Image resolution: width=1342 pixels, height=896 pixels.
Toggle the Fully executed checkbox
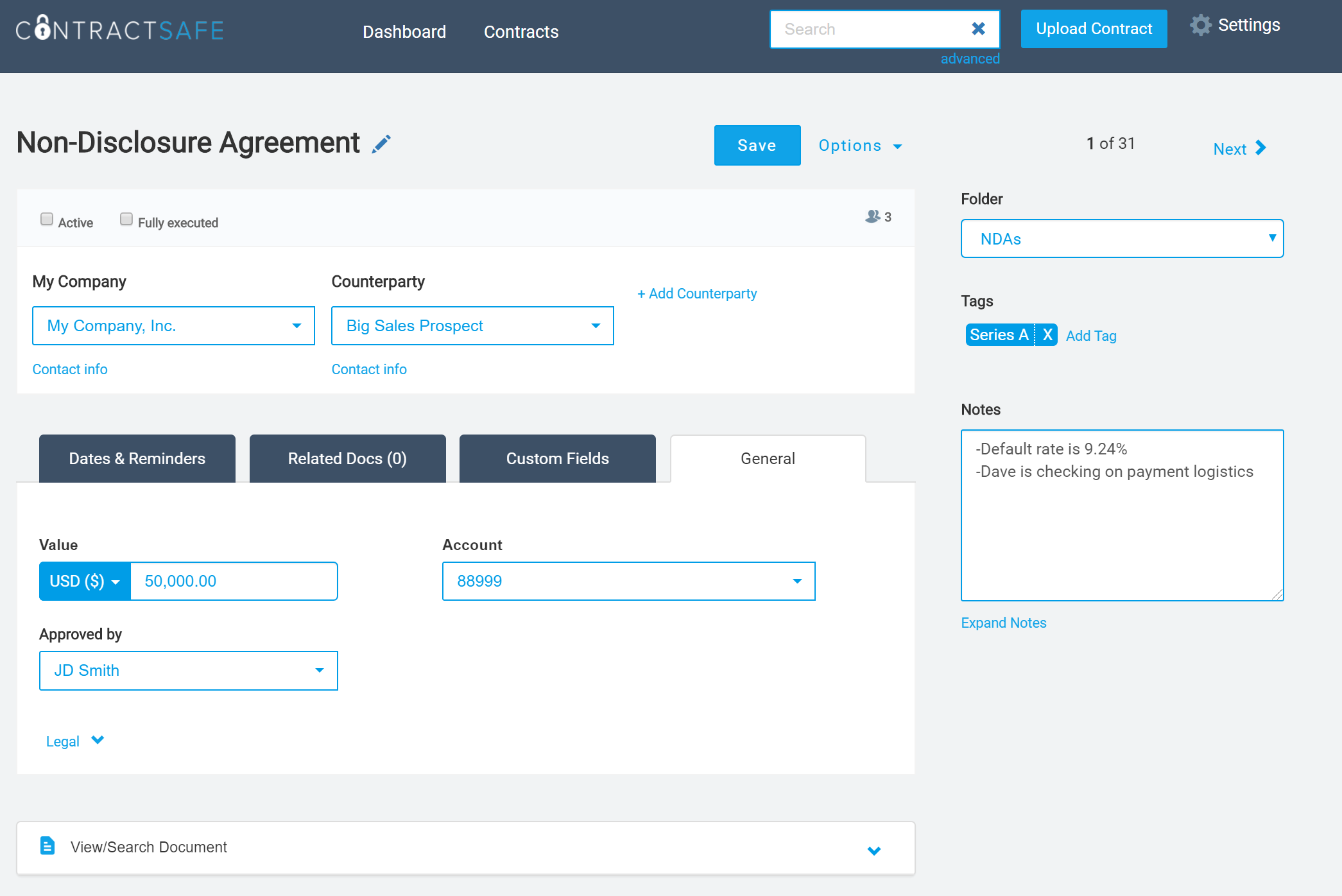pos(126,219)
